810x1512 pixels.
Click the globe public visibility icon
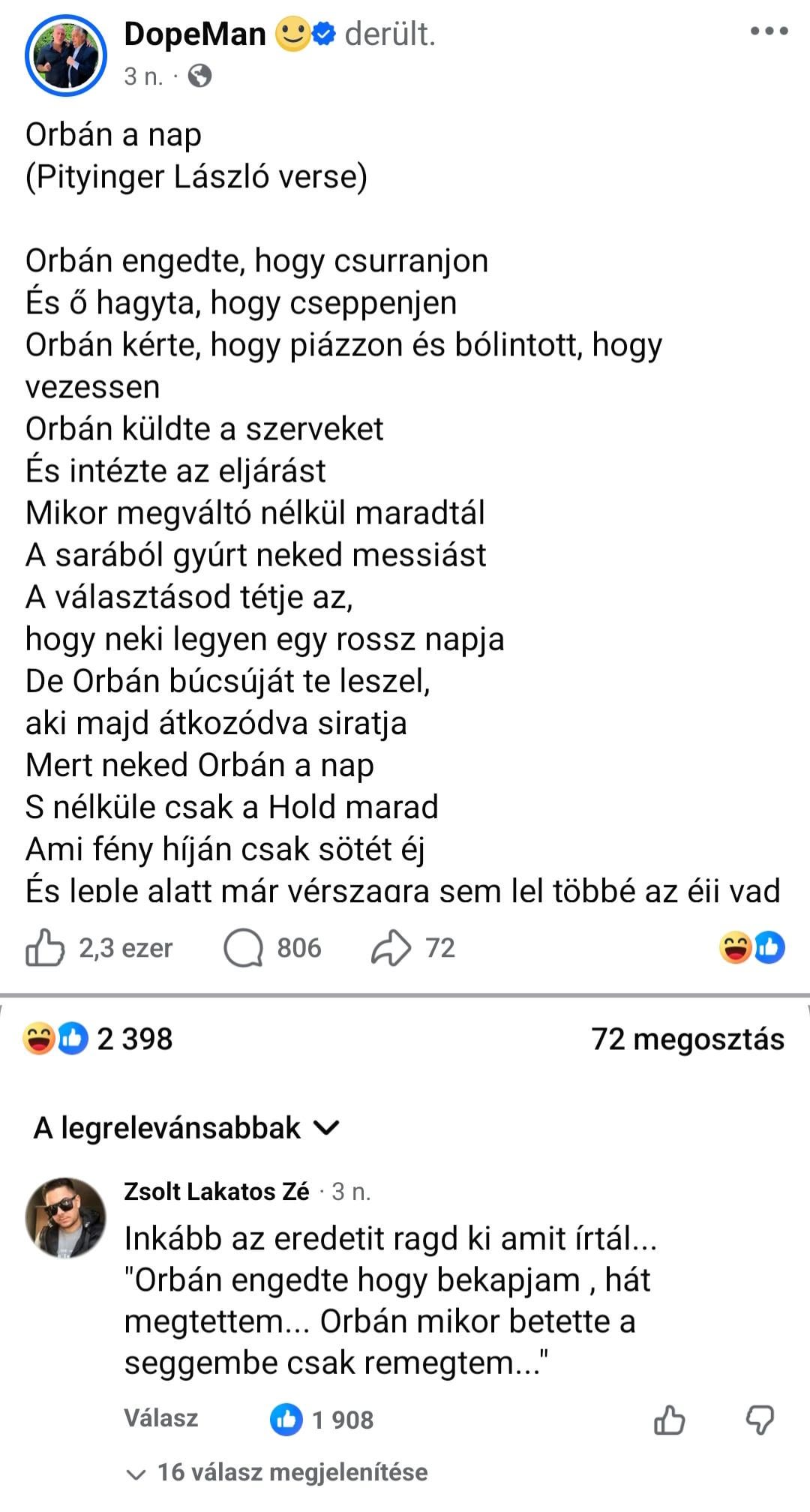pyautogui.click(x=199, y=76)
